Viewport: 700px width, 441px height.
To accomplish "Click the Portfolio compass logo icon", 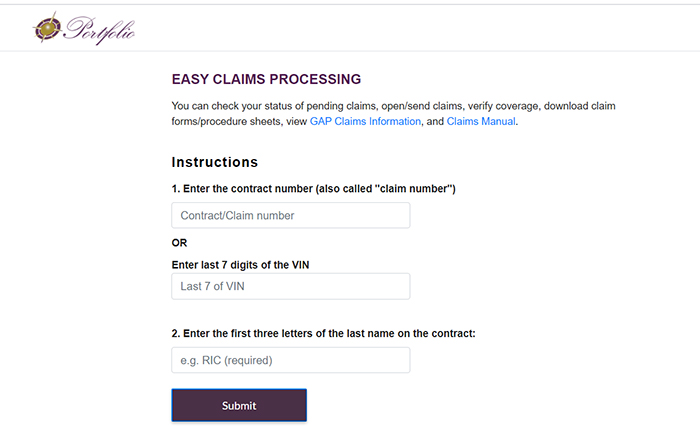I will (47, 28).
